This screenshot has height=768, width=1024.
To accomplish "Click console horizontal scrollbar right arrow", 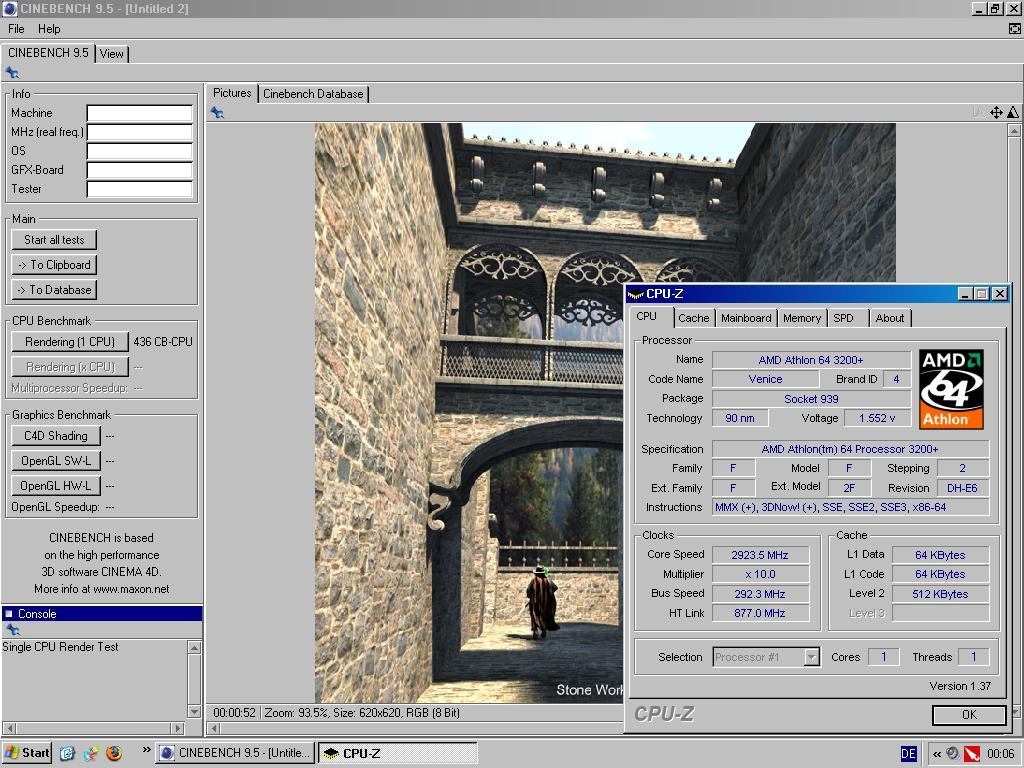I will [178, 728].
